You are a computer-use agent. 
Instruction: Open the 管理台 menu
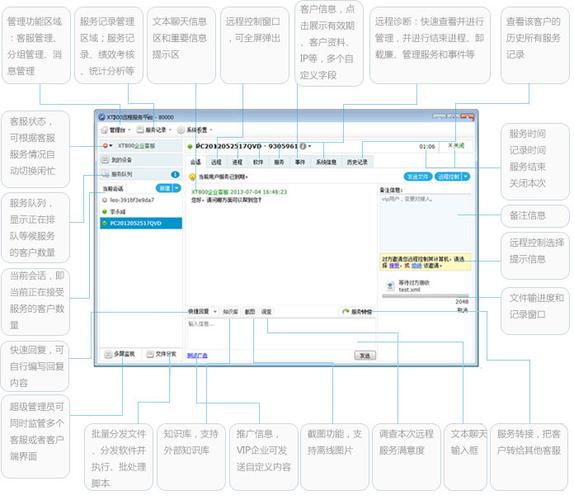[116, 130]
